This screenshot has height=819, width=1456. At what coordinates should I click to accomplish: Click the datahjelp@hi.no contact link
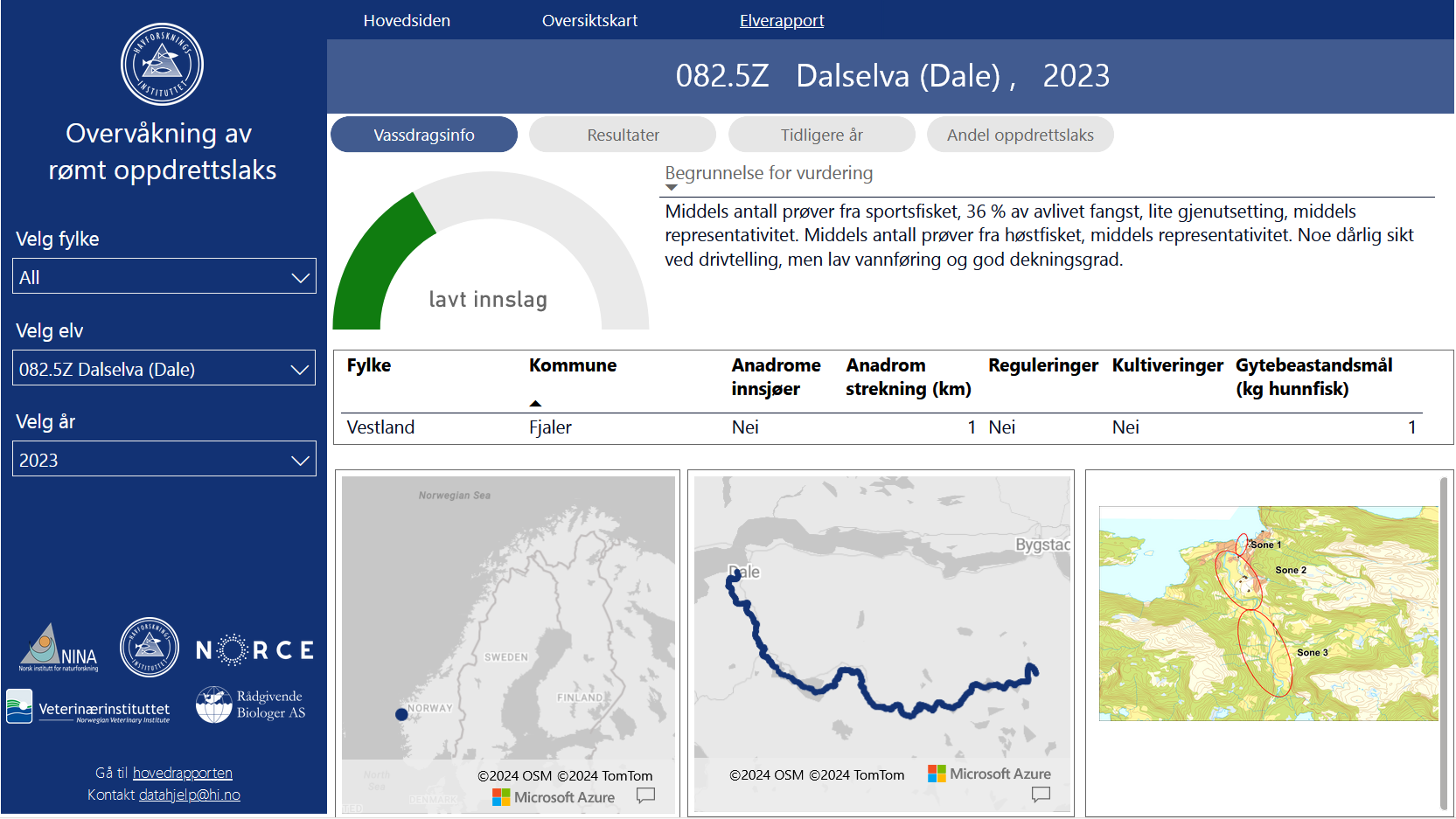point(190,794)
